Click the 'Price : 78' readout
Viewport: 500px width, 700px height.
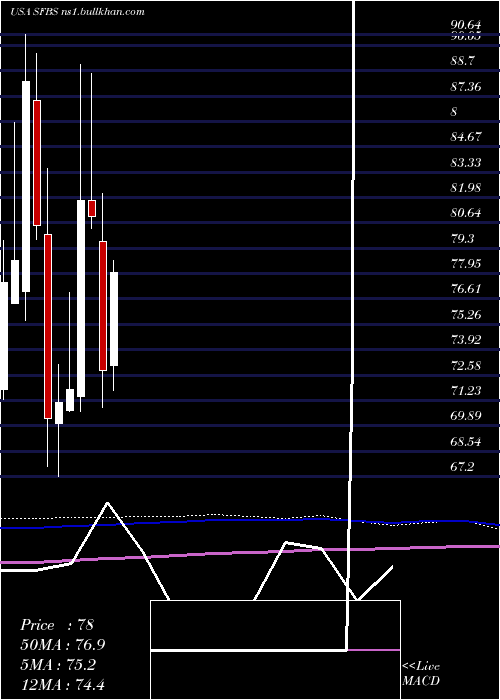coord(57,625)
